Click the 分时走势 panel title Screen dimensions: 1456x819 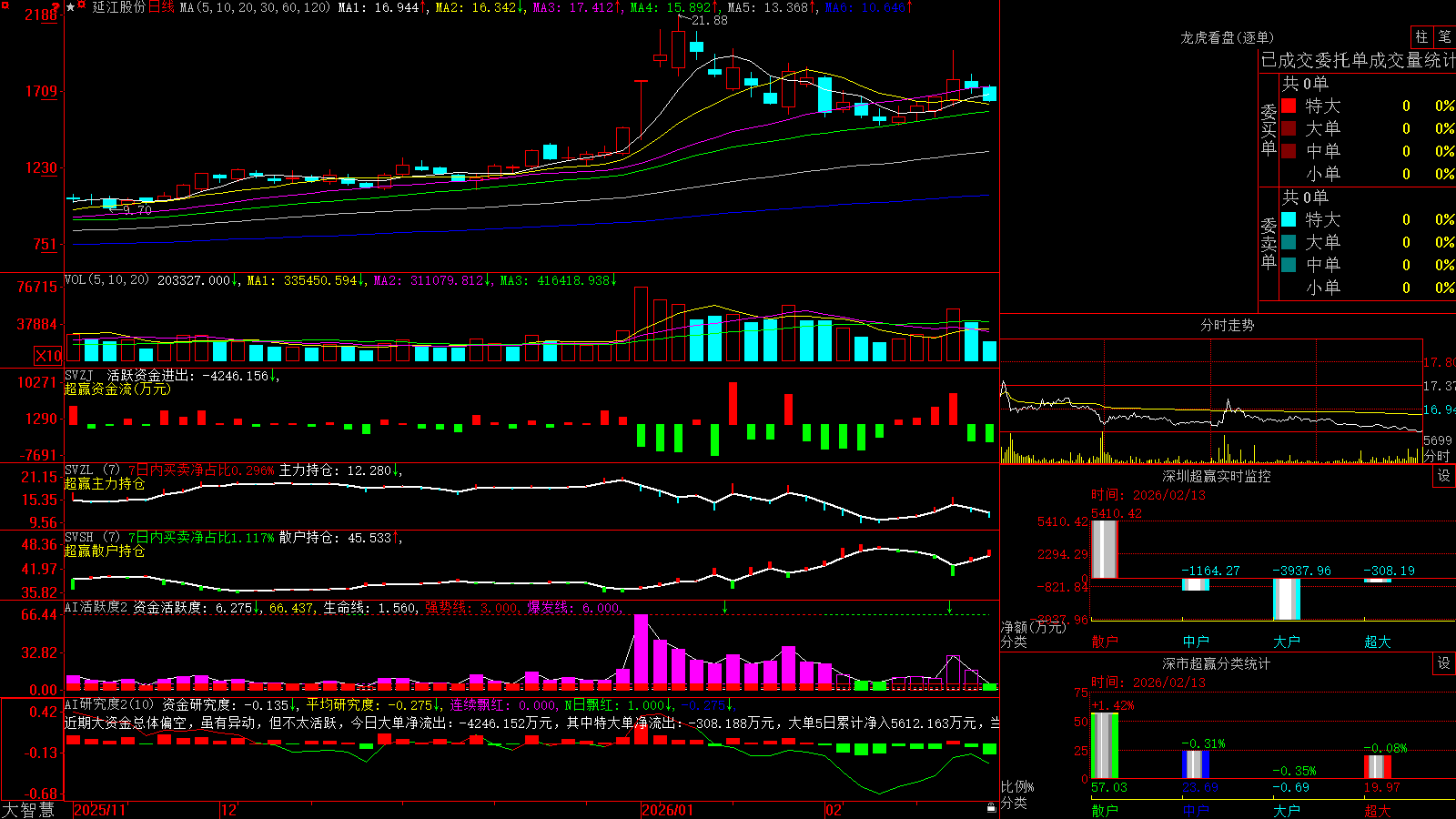pos(1227,325)
